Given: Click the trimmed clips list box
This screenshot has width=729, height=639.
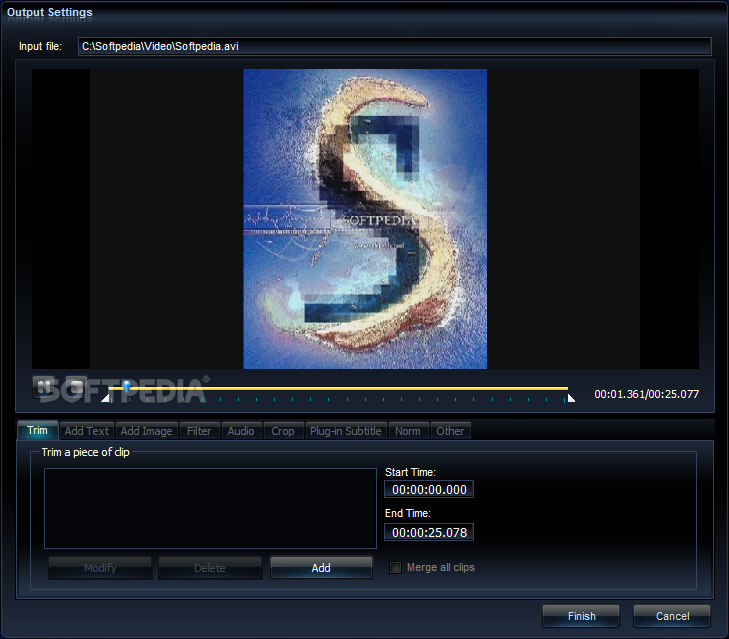Looking at the screenshot, I should (x=210, y=508).
